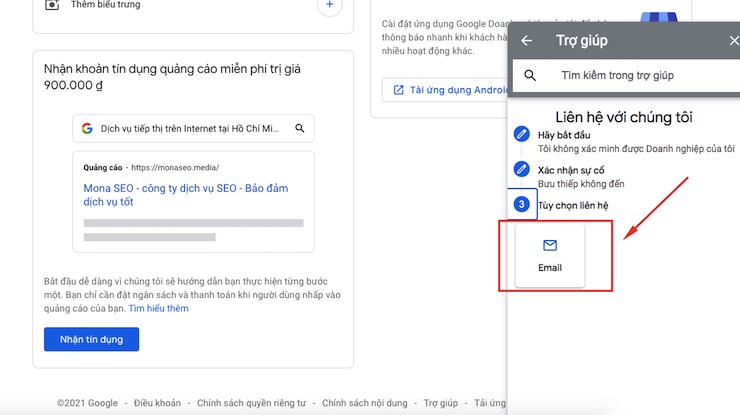Select step 3 Tùy chọn liên hệ
This screenshot has width=740, height=415.
point(521,204)
